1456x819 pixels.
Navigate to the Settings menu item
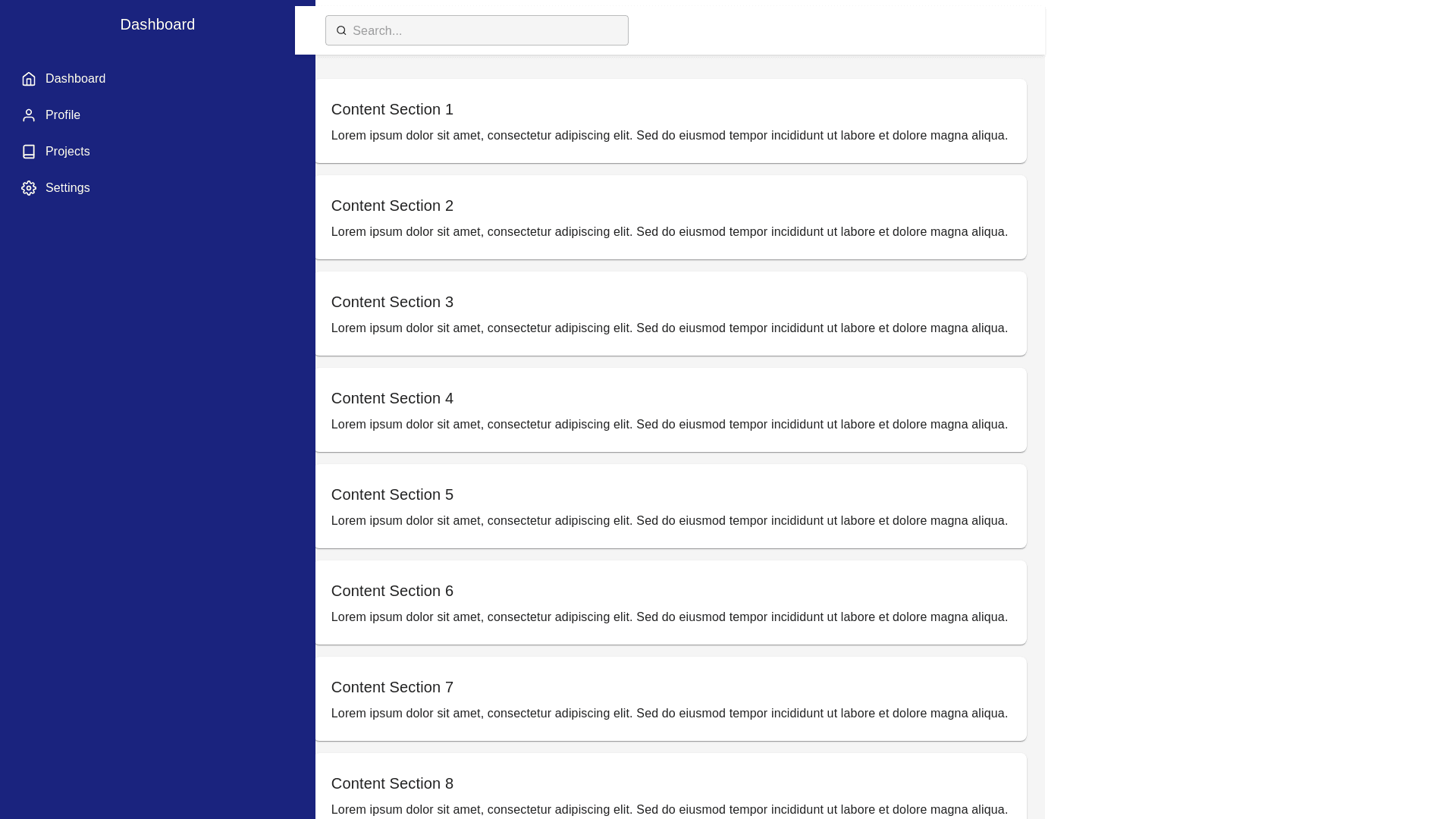pos(67,188)
